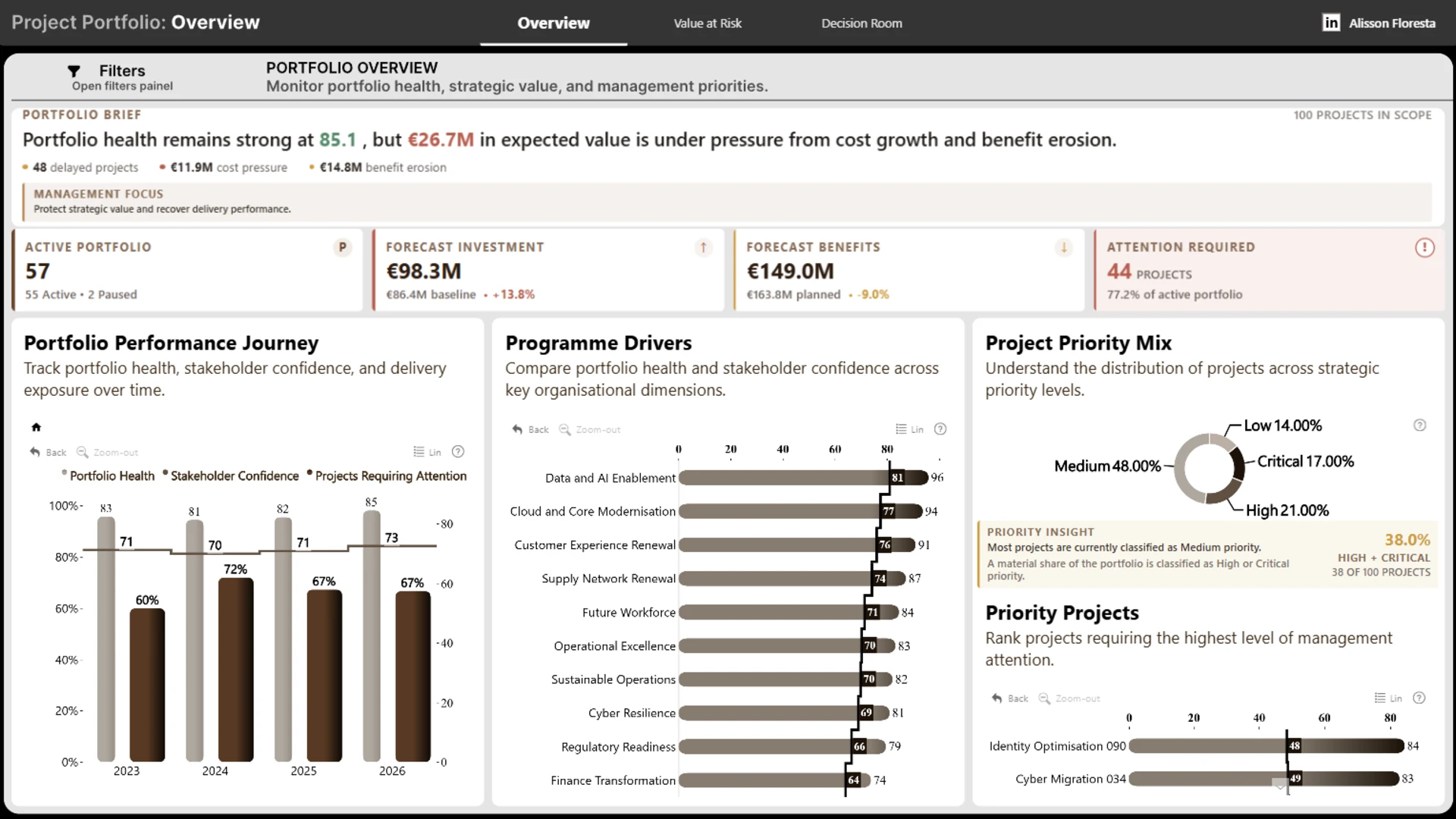Open the Filters panel funnel icon
The image size is (1456, 819).
click(74, 71)
